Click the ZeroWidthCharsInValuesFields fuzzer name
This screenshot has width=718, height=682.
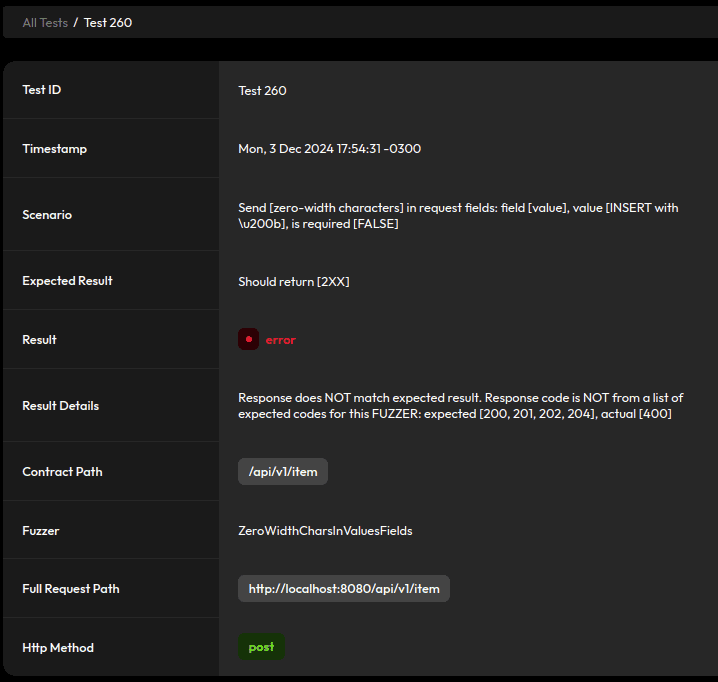(x=325, y=531)
